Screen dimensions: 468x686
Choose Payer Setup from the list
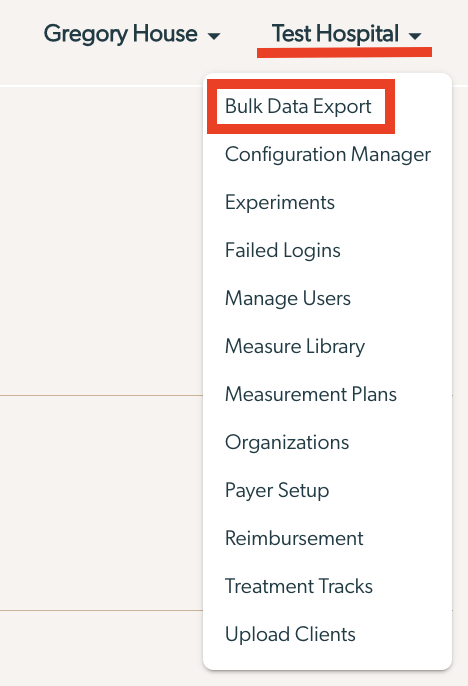277,490
